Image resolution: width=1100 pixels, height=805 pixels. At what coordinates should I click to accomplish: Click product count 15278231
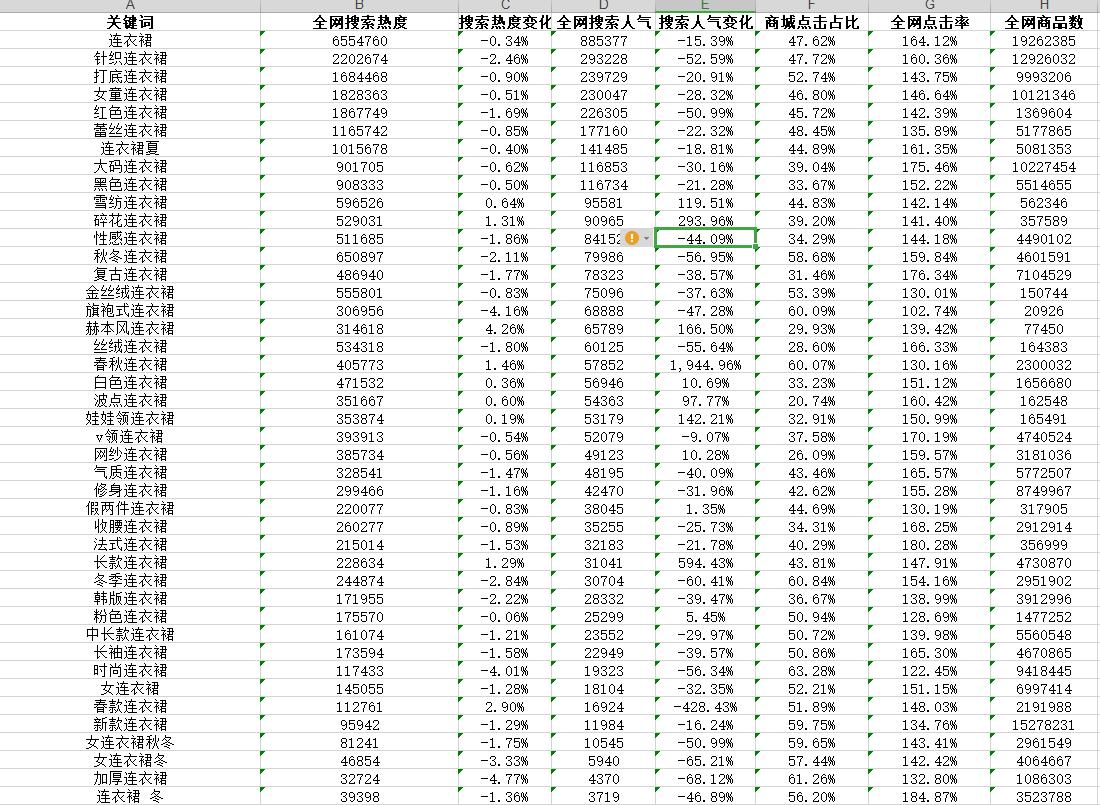click(1044, 725)
